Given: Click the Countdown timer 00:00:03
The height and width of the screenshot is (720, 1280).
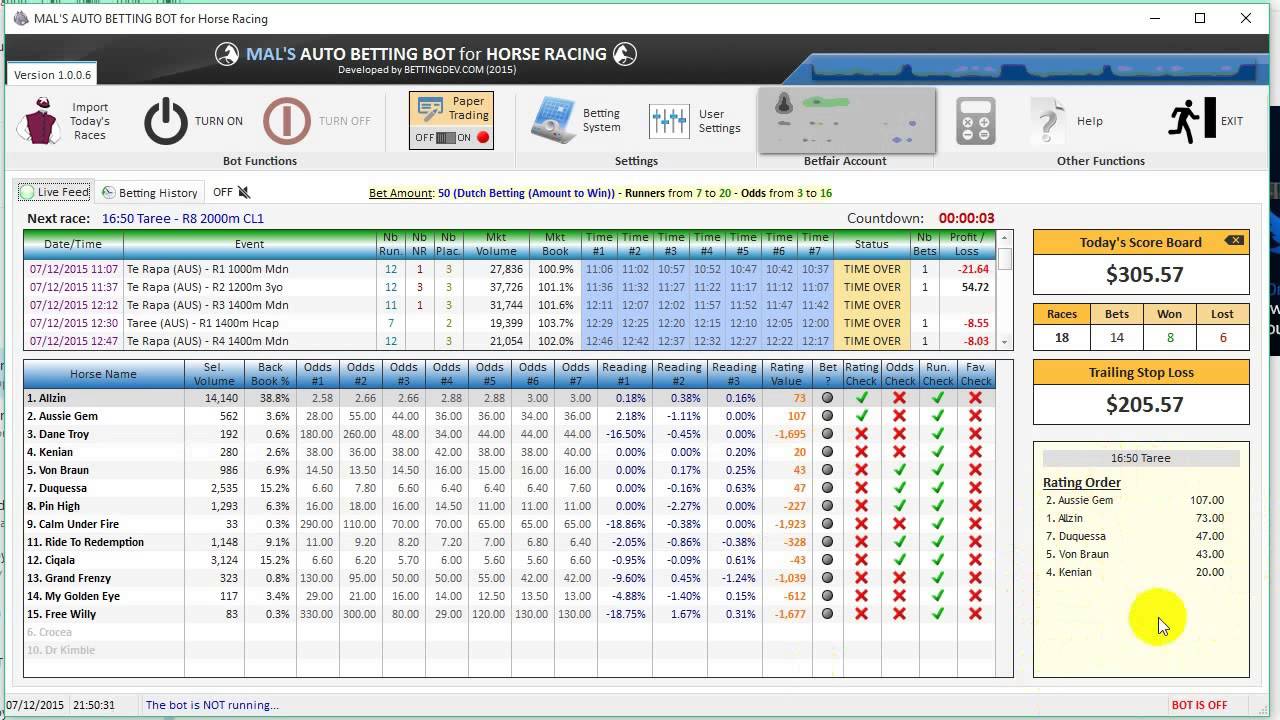Looking at the screenshot, I should click(966, 218).
